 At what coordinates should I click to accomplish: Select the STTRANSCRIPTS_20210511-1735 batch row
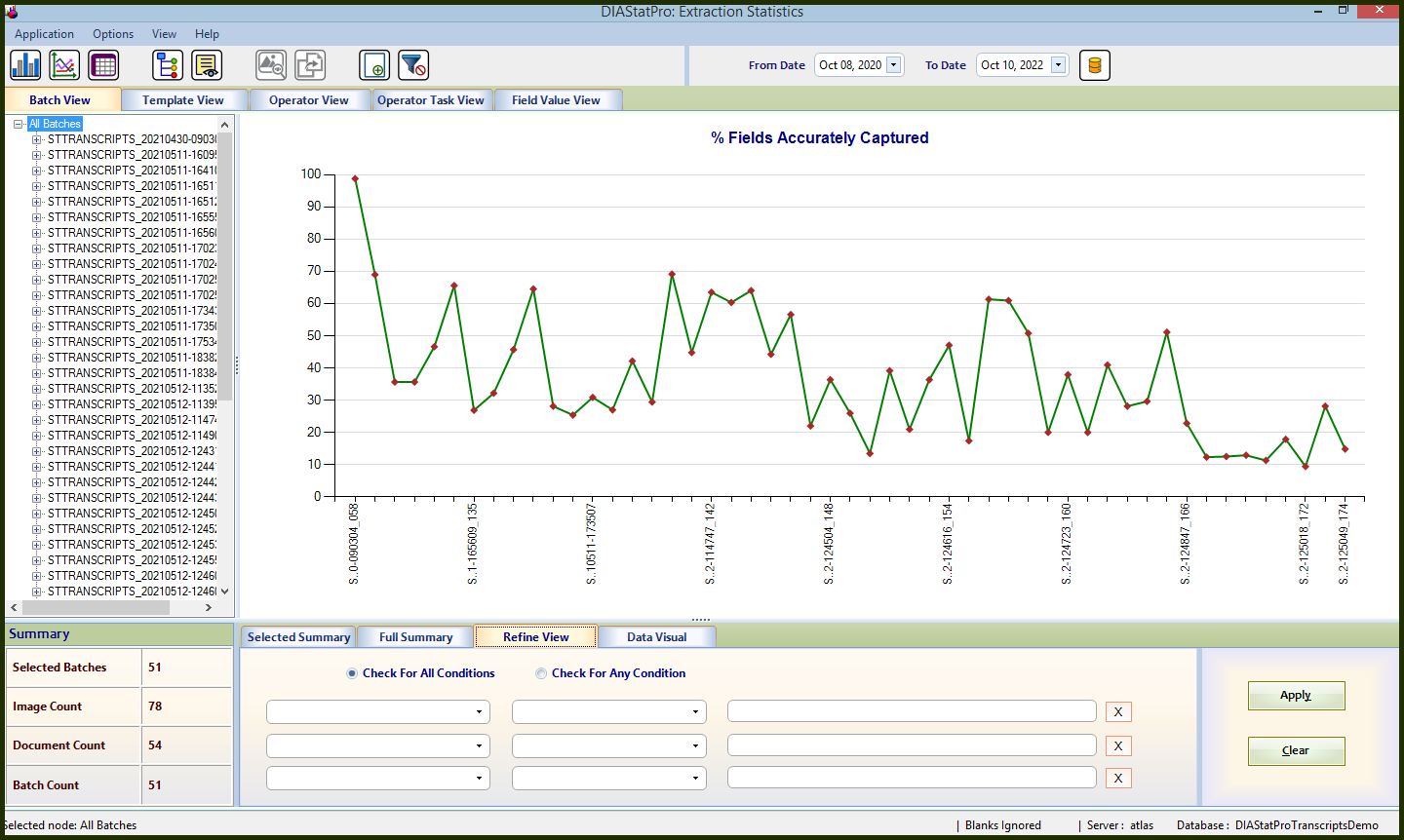[x=132, y=326]
